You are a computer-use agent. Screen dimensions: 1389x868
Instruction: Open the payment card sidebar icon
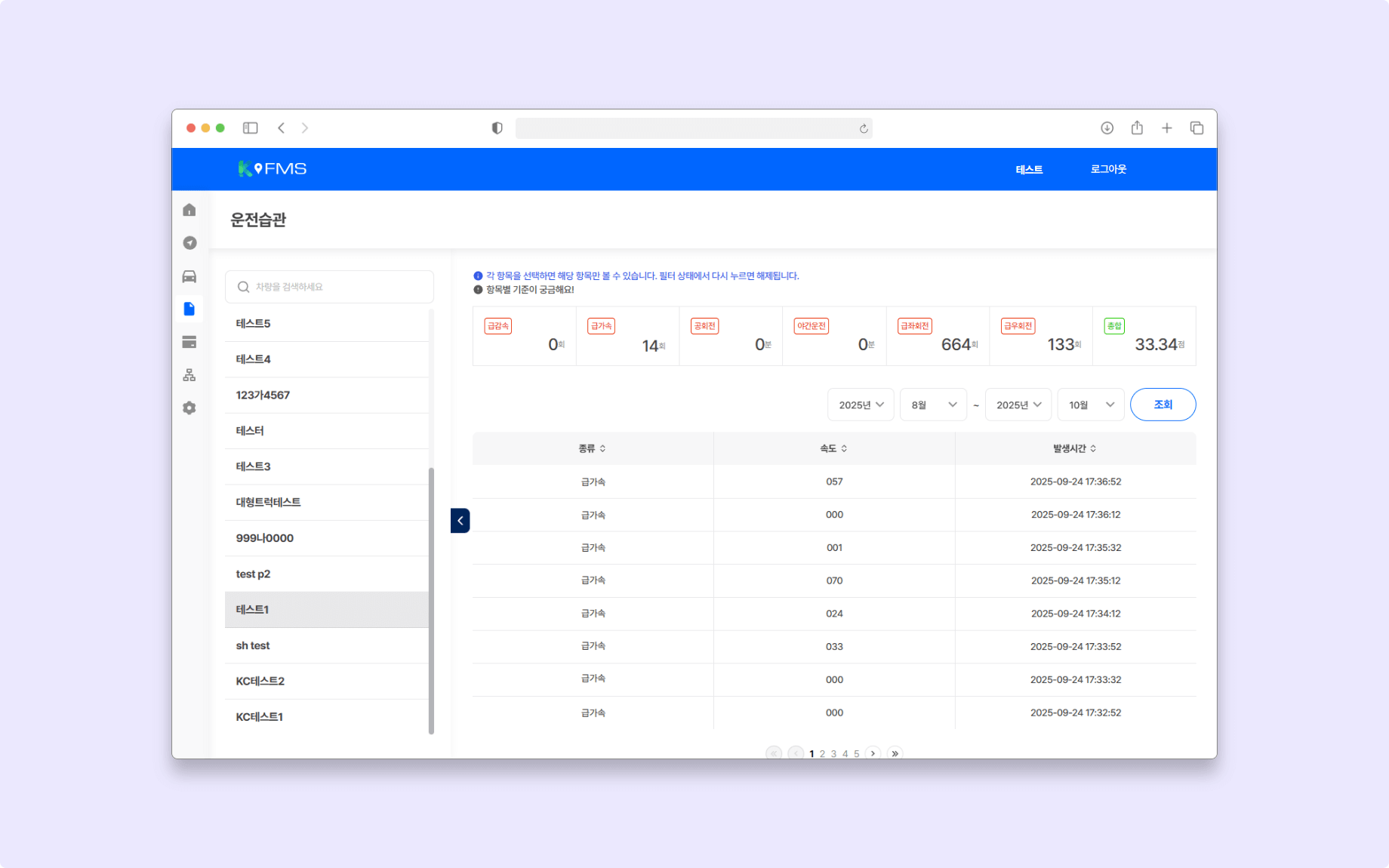(189, 341)
